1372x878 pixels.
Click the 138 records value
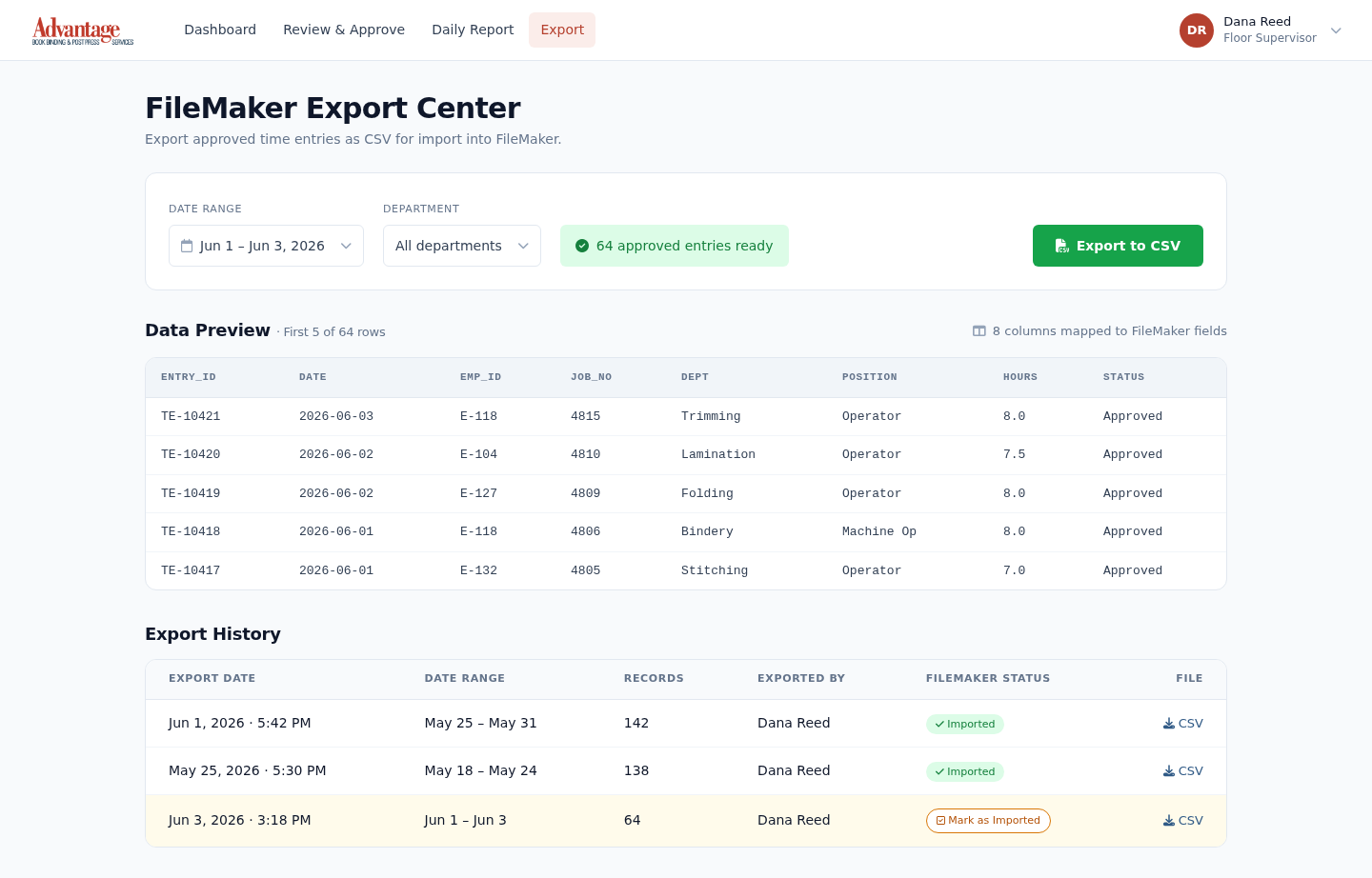636,770
